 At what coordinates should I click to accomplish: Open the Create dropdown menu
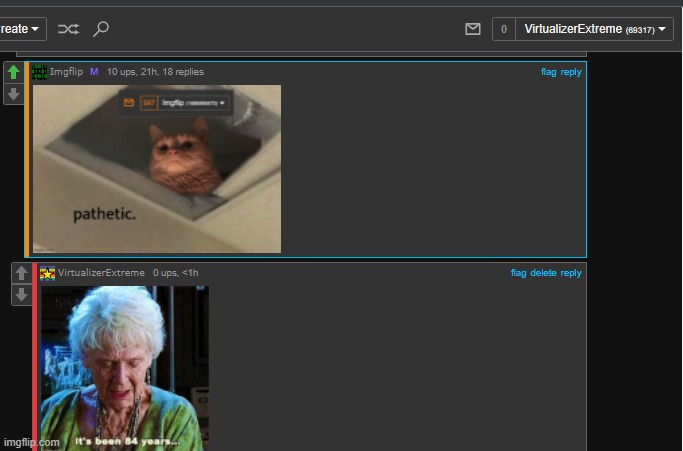click(x=22, y=29)
